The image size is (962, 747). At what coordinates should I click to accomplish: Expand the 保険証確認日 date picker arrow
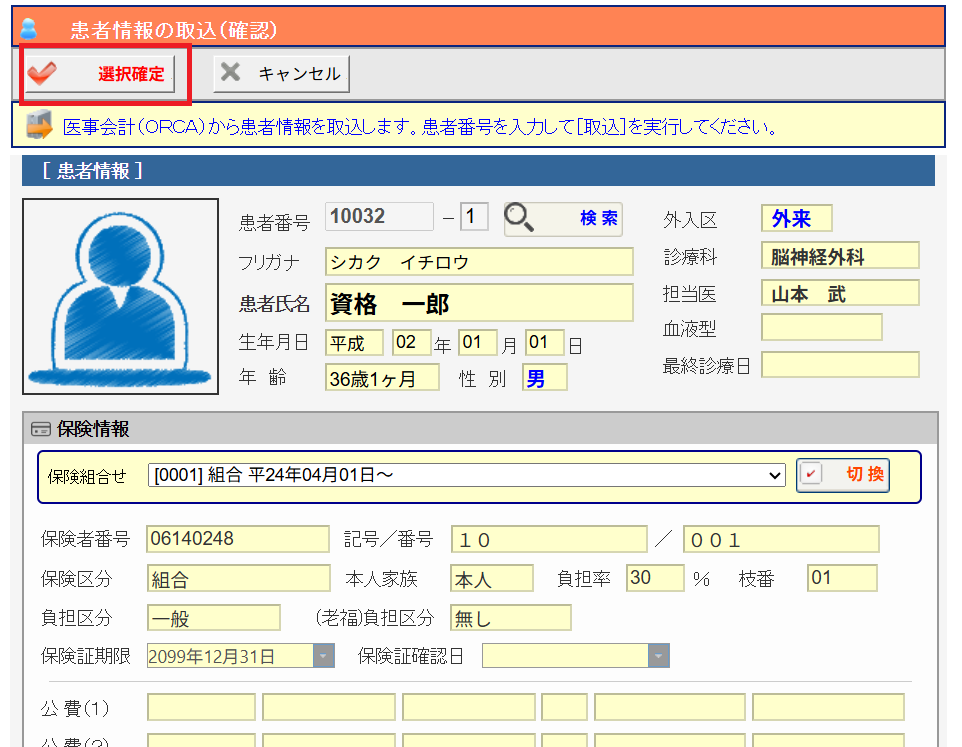tap(658, 656)
